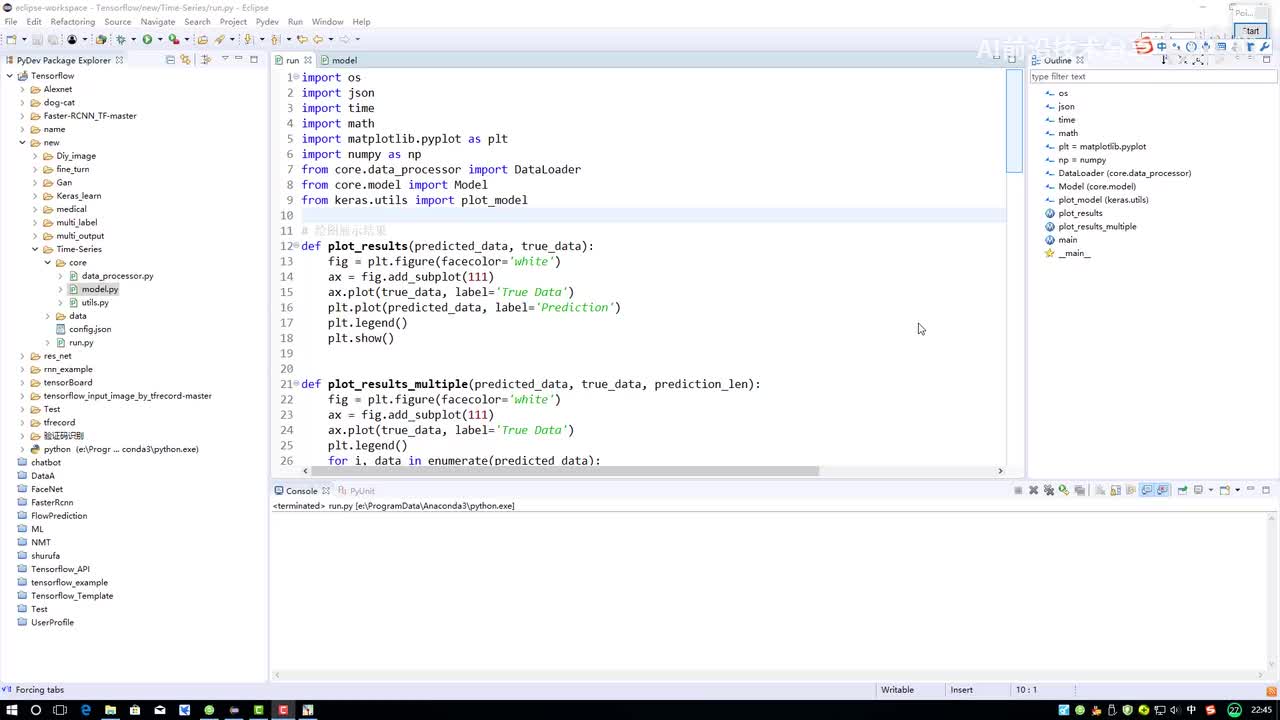
Task: Click the Back navigation arrow icon
Action: coord(318,39)
